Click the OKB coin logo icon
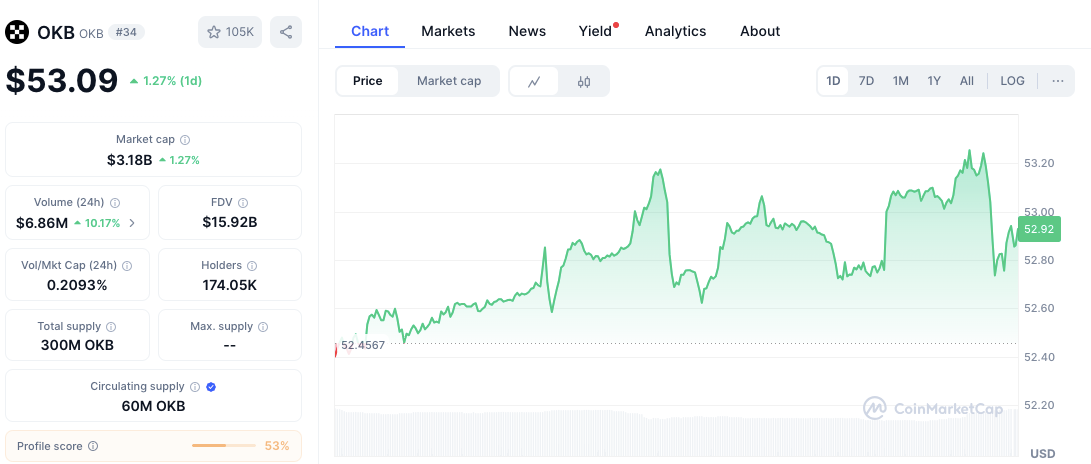 point(17,32)
